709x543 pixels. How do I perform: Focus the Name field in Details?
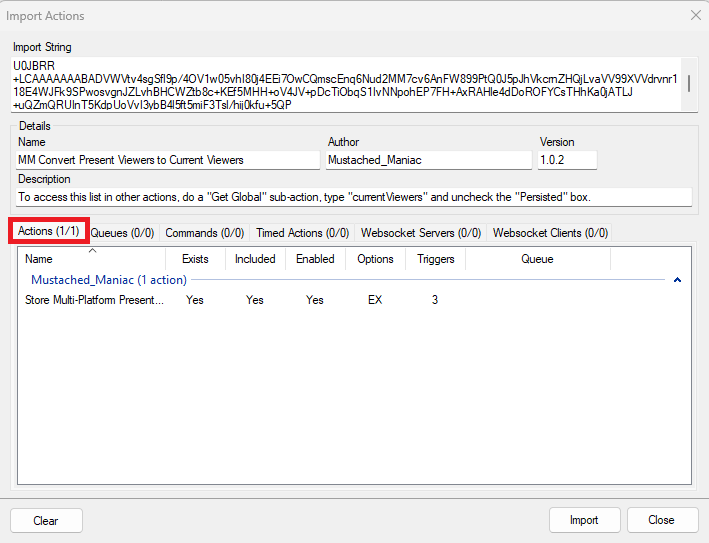(166, 160)
